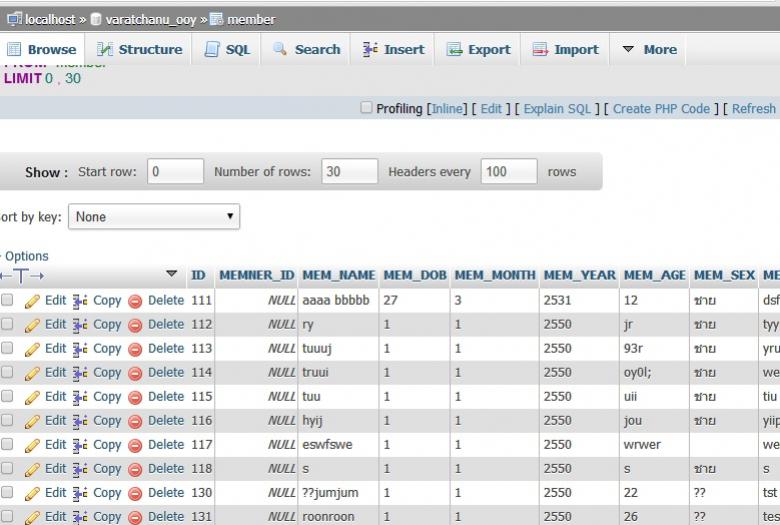The height and width of the screenshot is (525, 780).
Task: Select the checkbox for row 114
Action: [7, 372]
